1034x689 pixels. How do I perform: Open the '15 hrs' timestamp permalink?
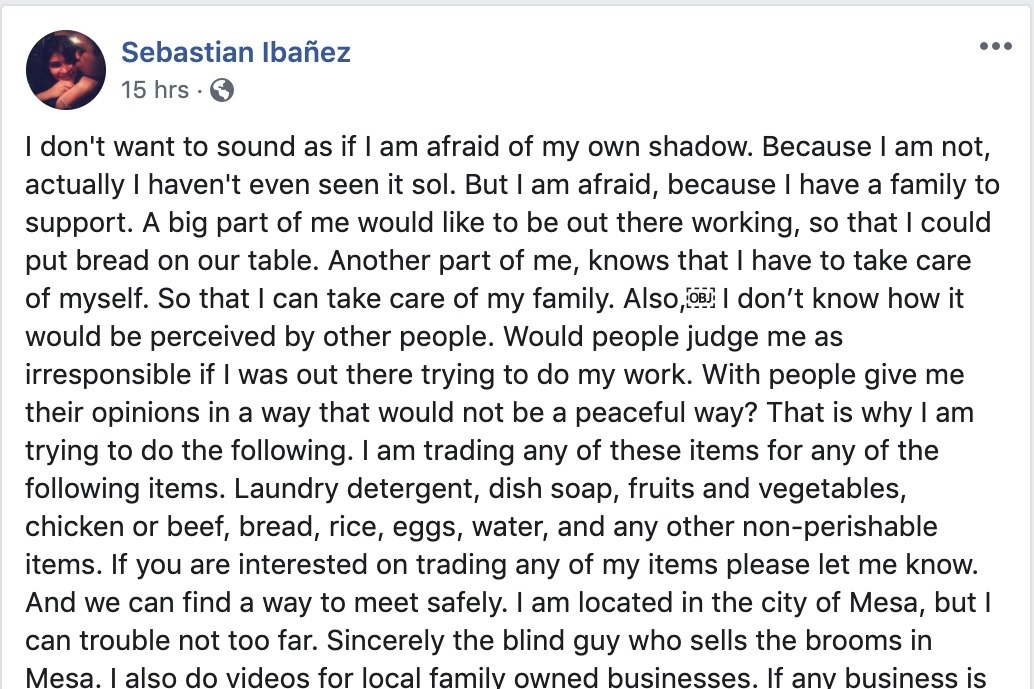155,90
